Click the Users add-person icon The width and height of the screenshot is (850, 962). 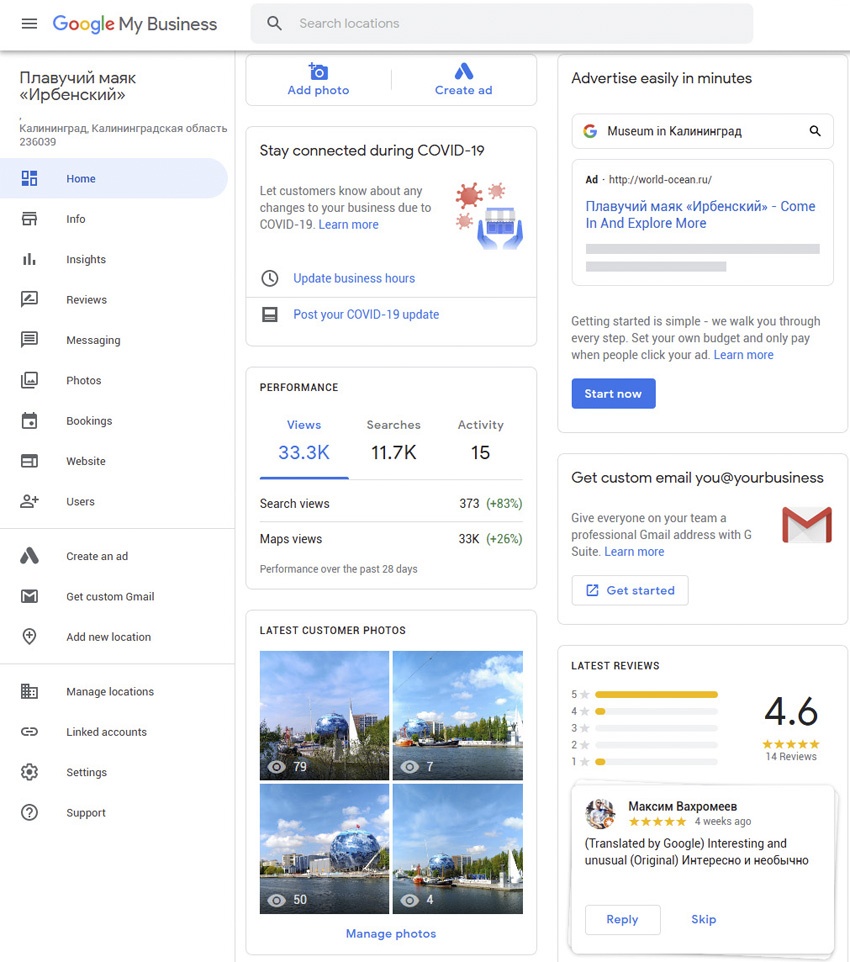click(29, 501)
